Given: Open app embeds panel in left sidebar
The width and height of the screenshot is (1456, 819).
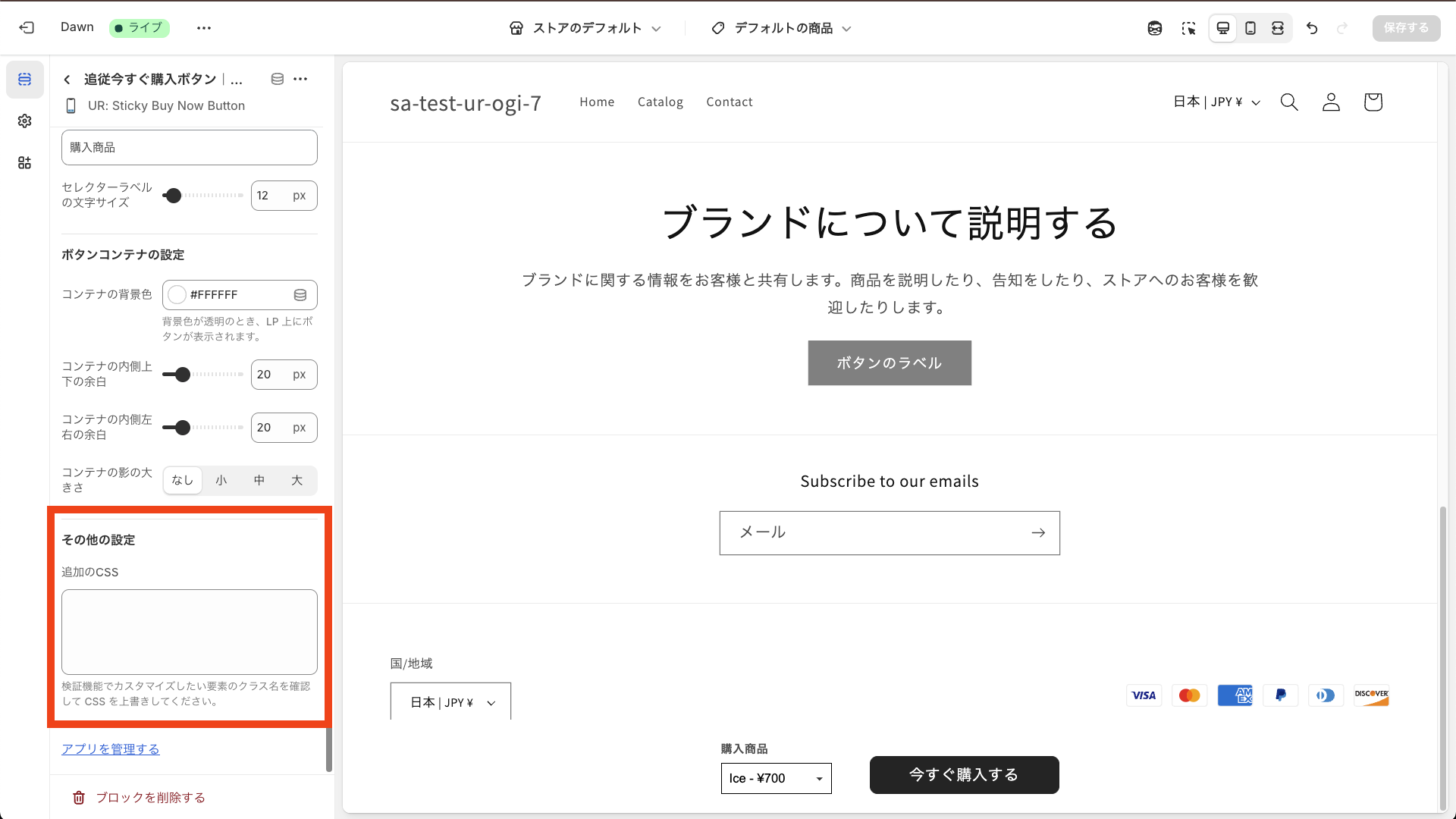Looking at the screenshot, I should point(24,162).
